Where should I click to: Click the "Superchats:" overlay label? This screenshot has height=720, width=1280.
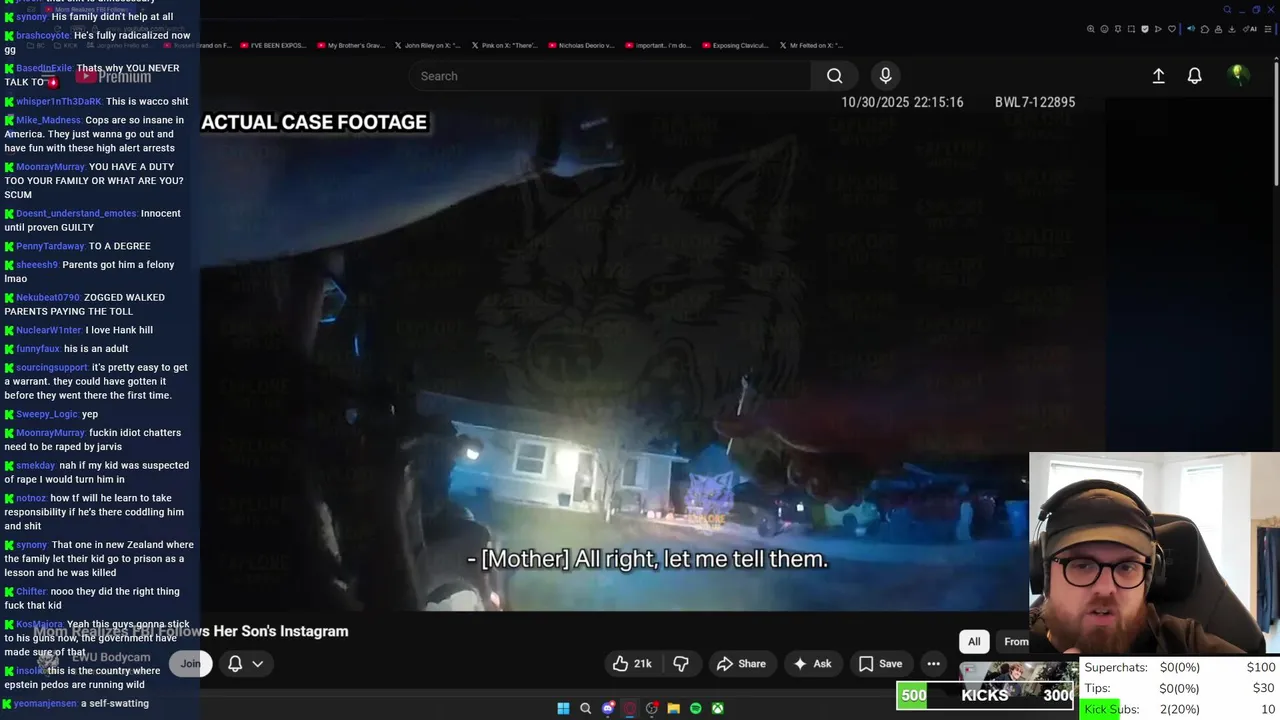click(x=1116, y=667)
